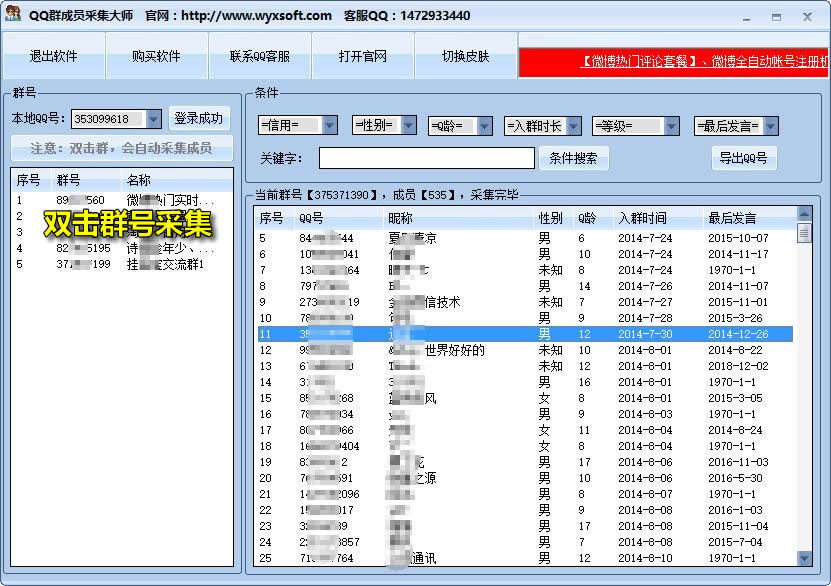Select member row 6 dated 2014-11-17
This screenshot has height=586, width=831.
point(525,254)
